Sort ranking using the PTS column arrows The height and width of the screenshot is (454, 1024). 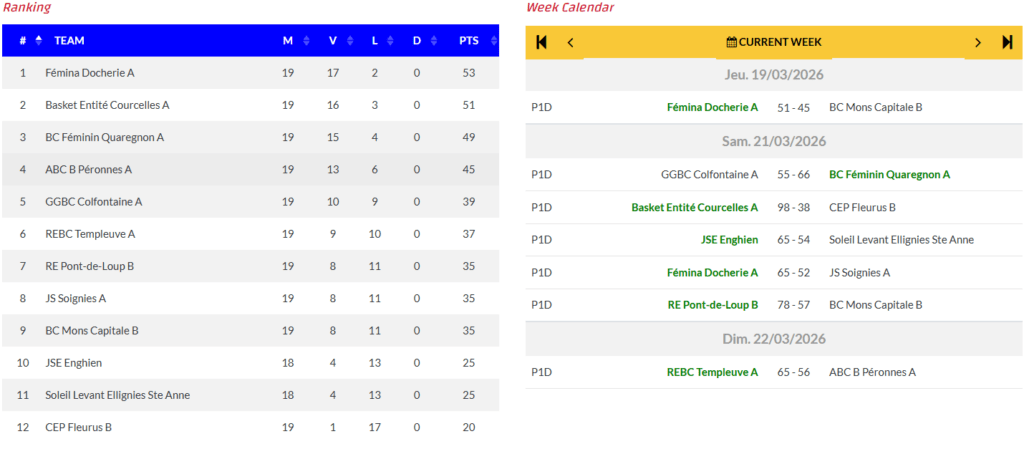pyautogui.click(x=490, y=41)
